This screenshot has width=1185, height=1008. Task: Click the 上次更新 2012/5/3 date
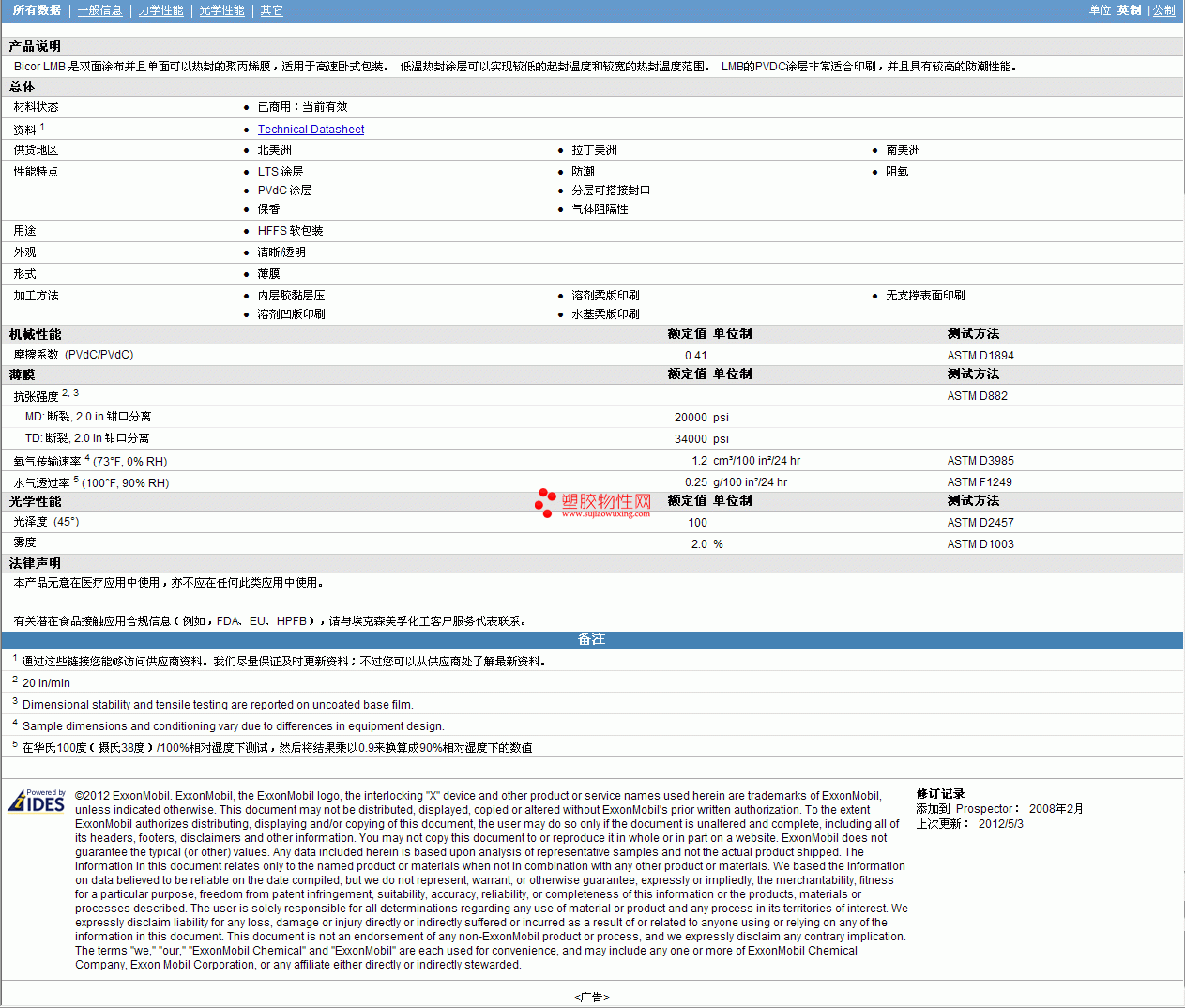tap(969, 824)
